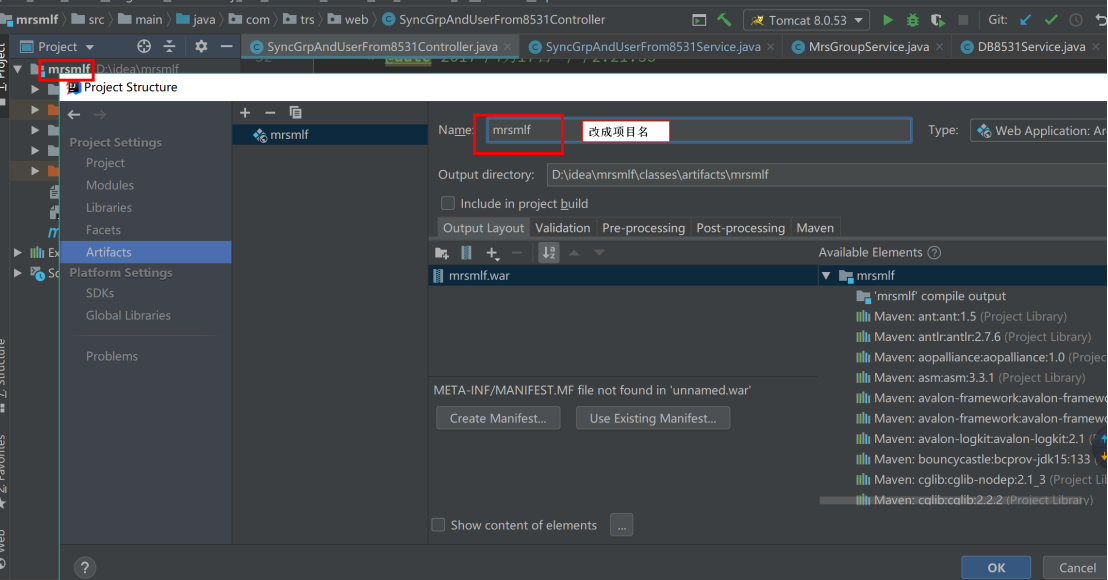
Task: Expand External Libraries node in Project tree
Action: (x=18, y=252)
